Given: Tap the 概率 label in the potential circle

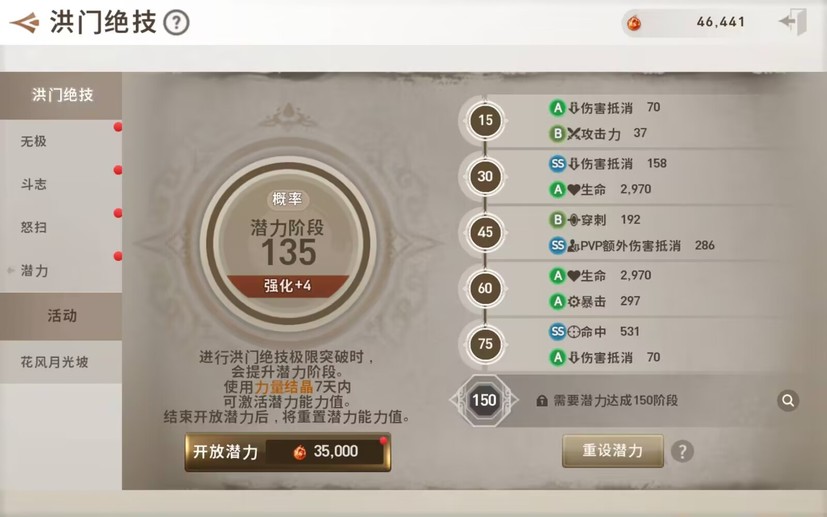Looking at the screenshot, I should (287, 199).
